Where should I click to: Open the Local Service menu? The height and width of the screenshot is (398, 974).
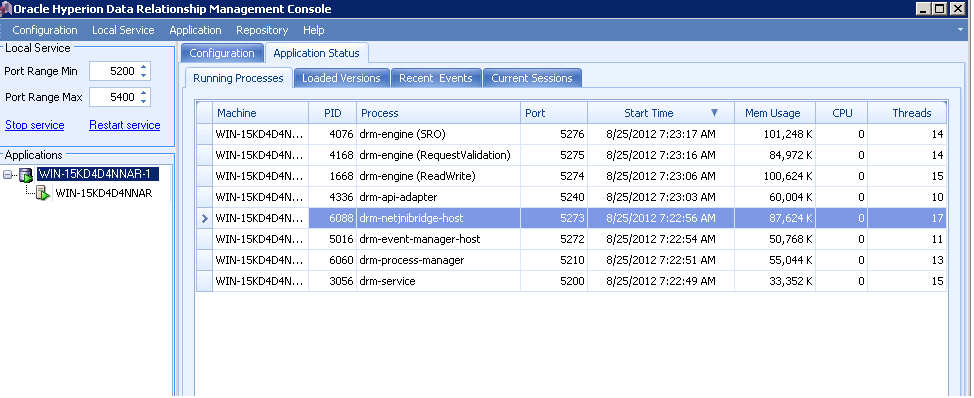coord(123,30)
